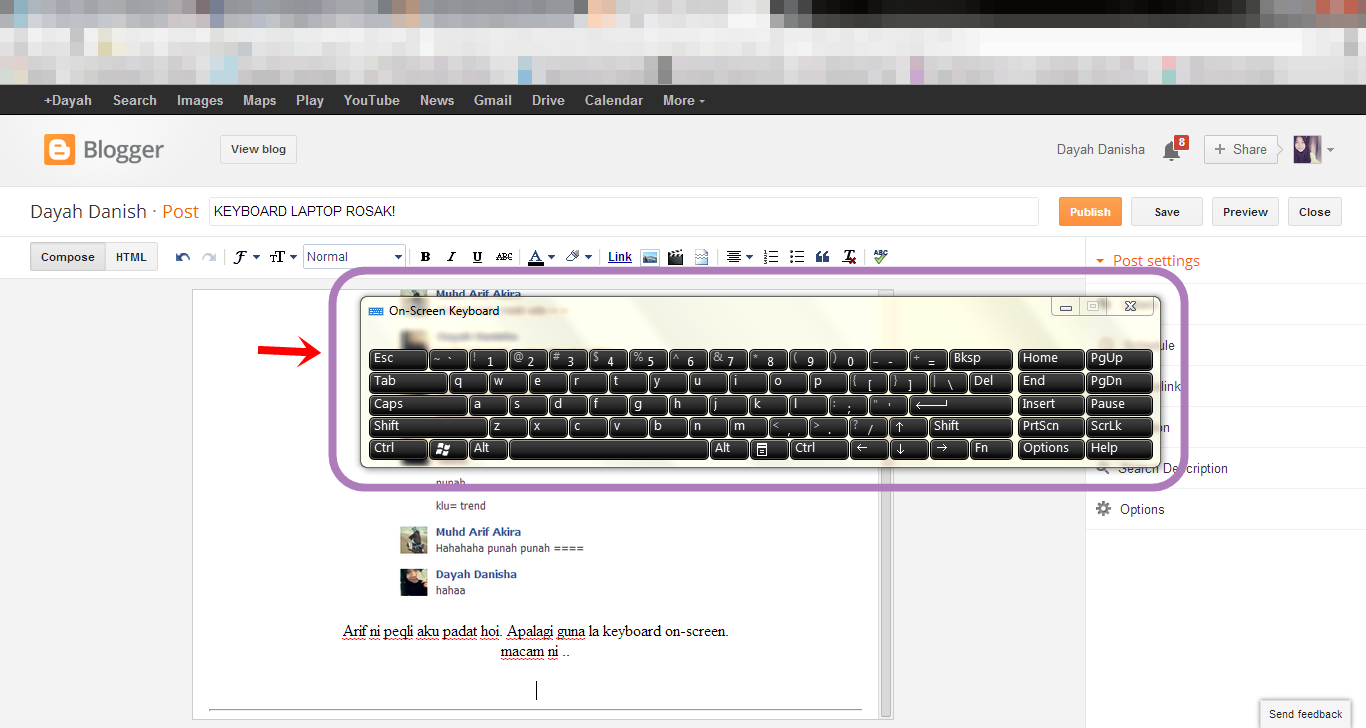
Task: Click the redo arrow icon
Action: [208, 257]
